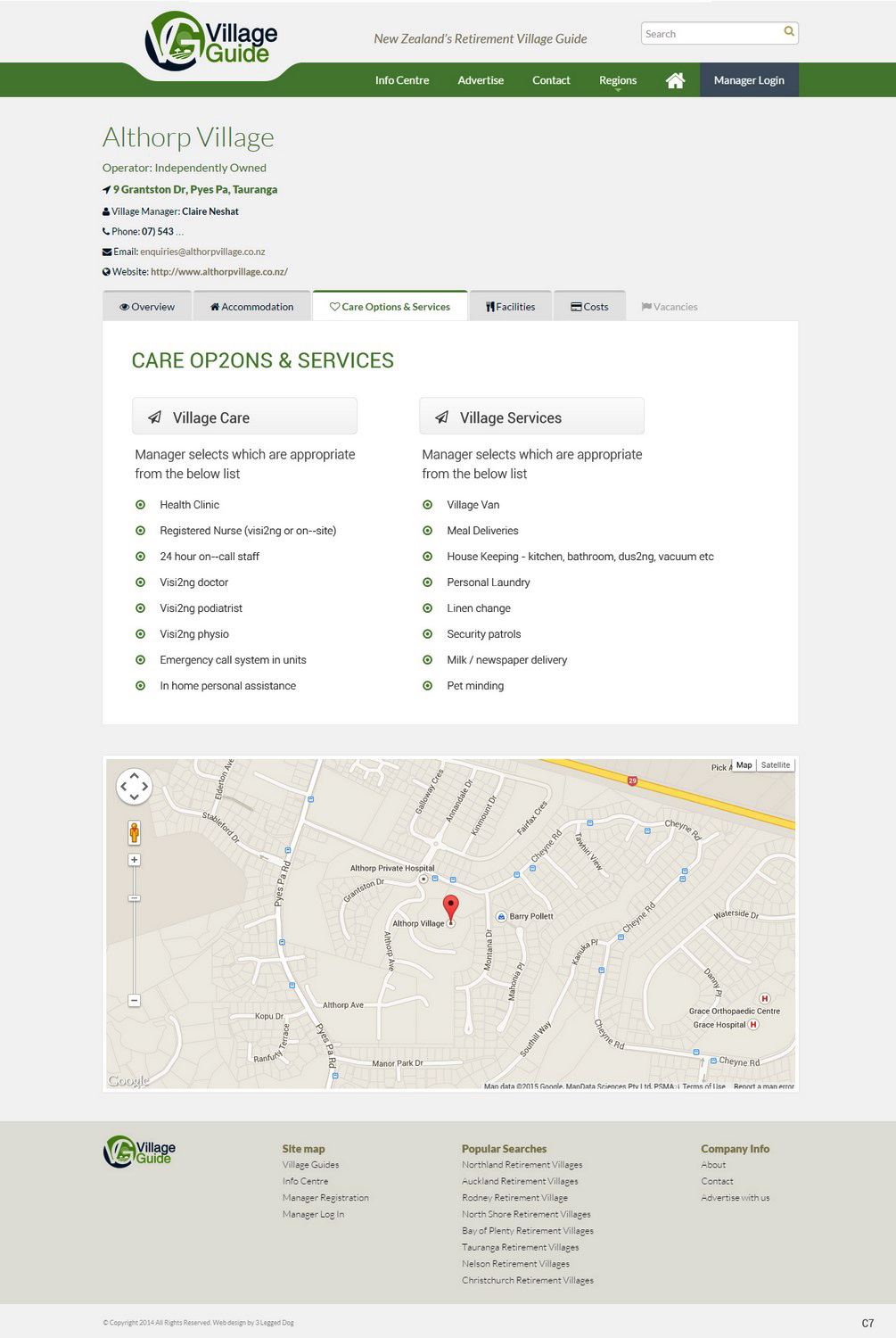
Task: Open the Costs tab
Action: 589,306
